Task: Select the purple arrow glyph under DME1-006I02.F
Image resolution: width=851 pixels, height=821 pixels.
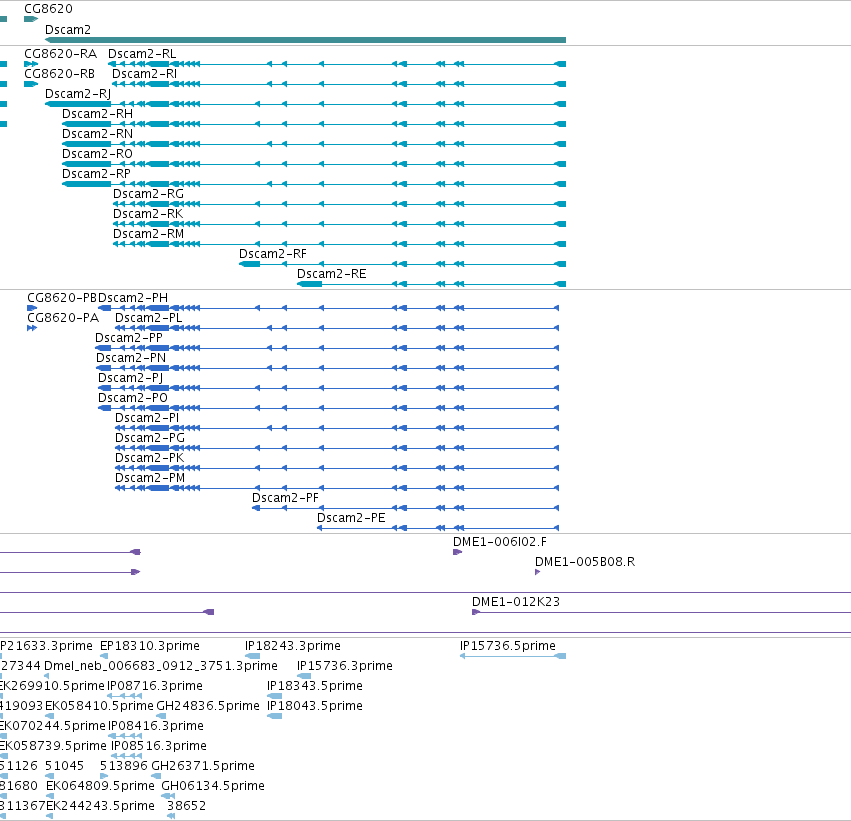Action: 458,552
